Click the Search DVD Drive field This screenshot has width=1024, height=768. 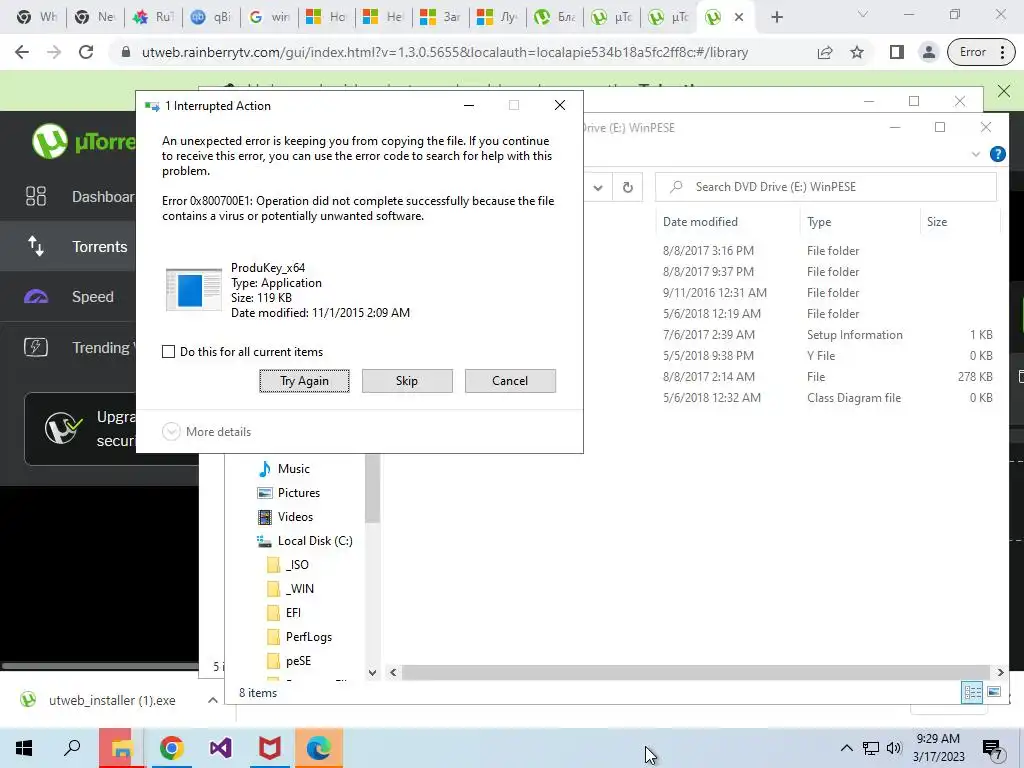(x=825, y=187)
